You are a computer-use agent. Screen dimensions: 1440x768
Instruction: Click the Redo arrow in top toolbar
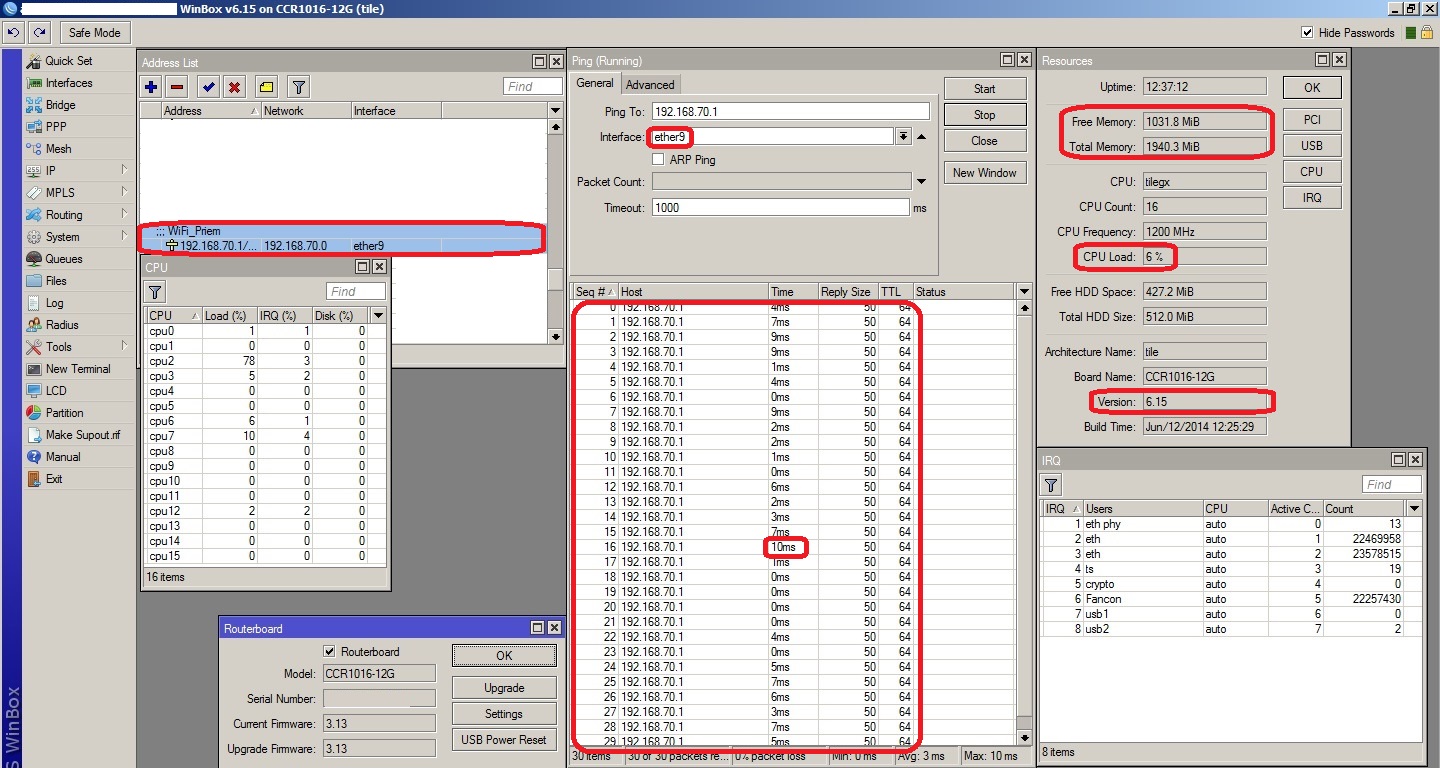39,33
